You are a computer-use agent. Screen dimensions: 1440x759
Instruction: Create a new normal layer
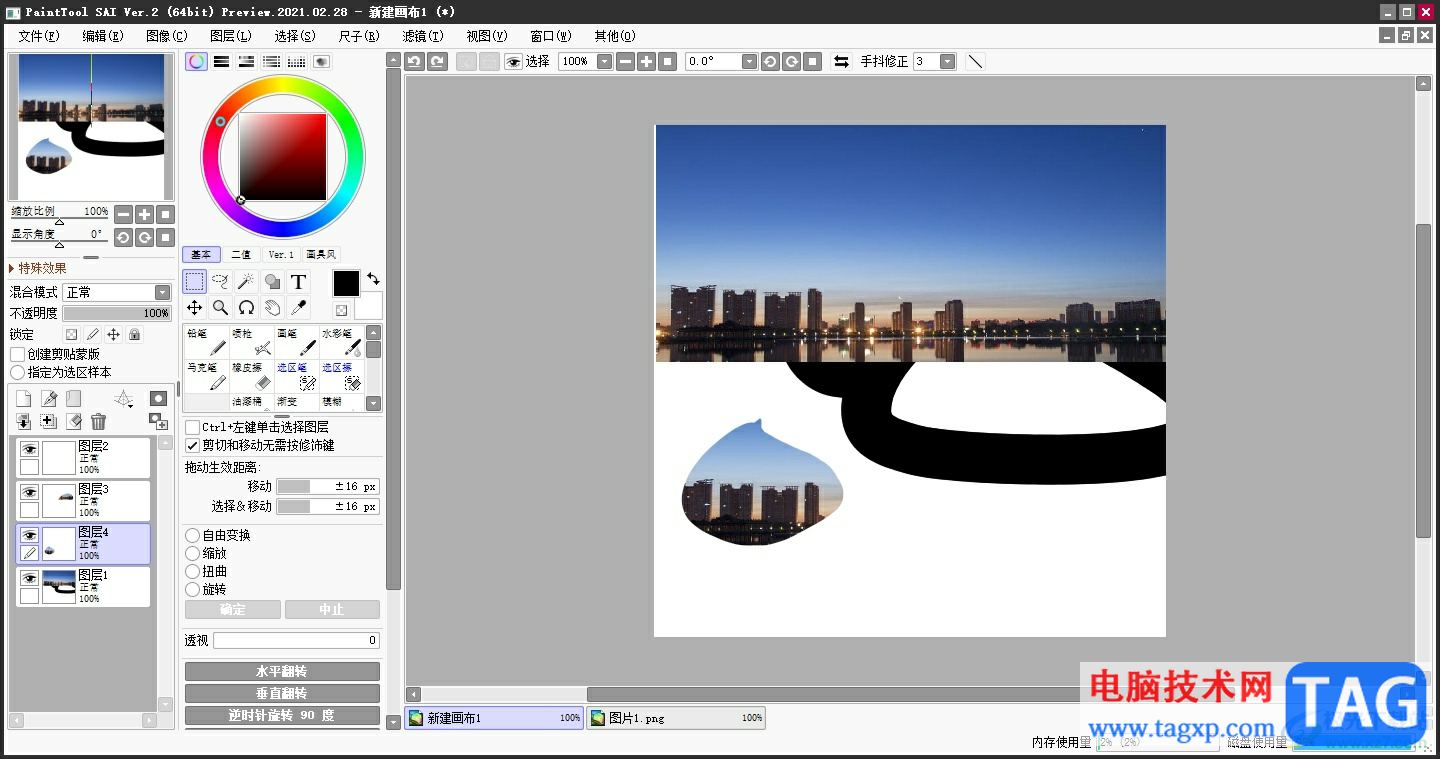click(x=24, y=399)
